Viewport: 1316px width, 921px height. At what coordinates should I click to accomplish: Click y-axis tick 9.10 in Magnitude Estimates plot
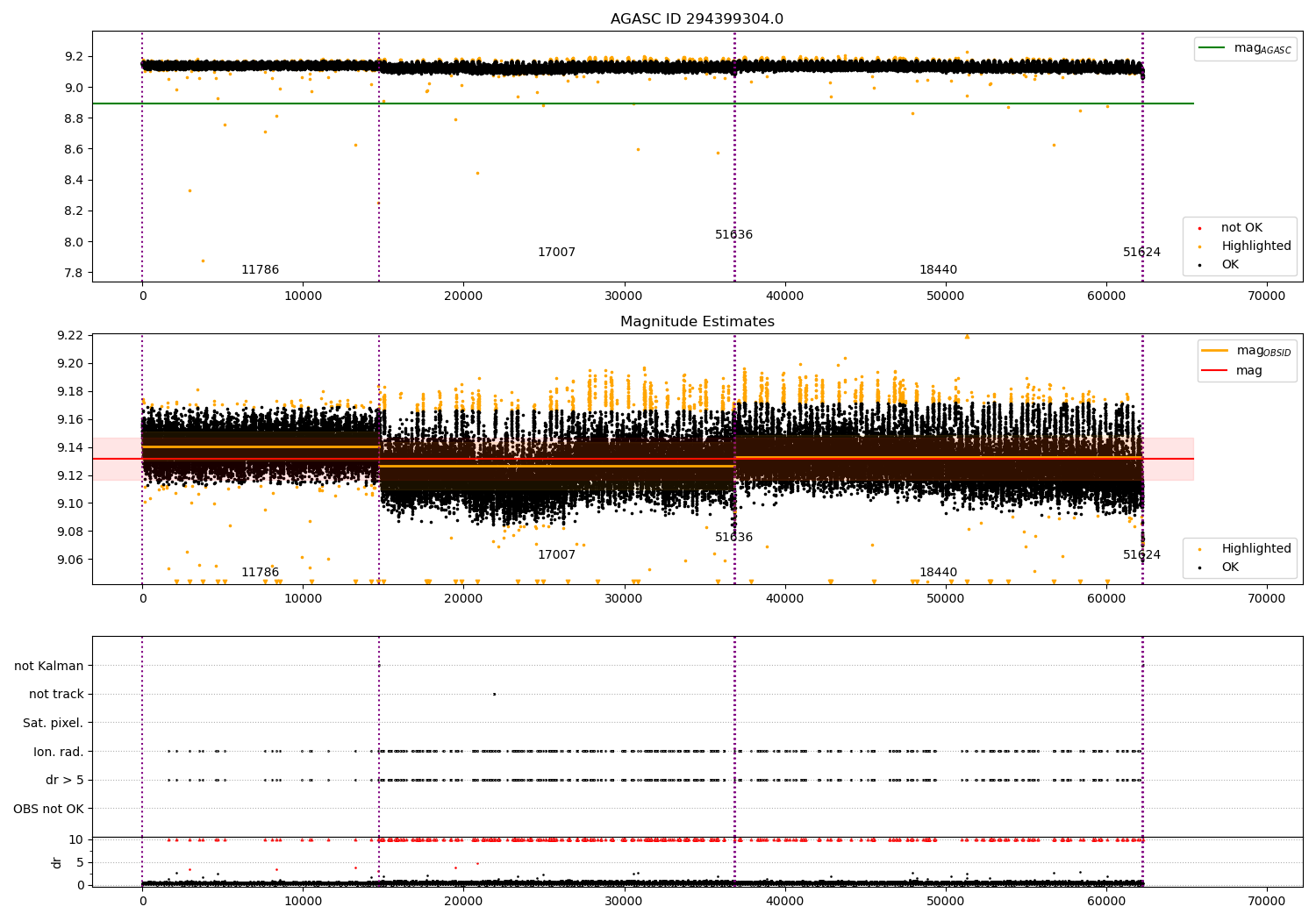(x=70, y=503)
